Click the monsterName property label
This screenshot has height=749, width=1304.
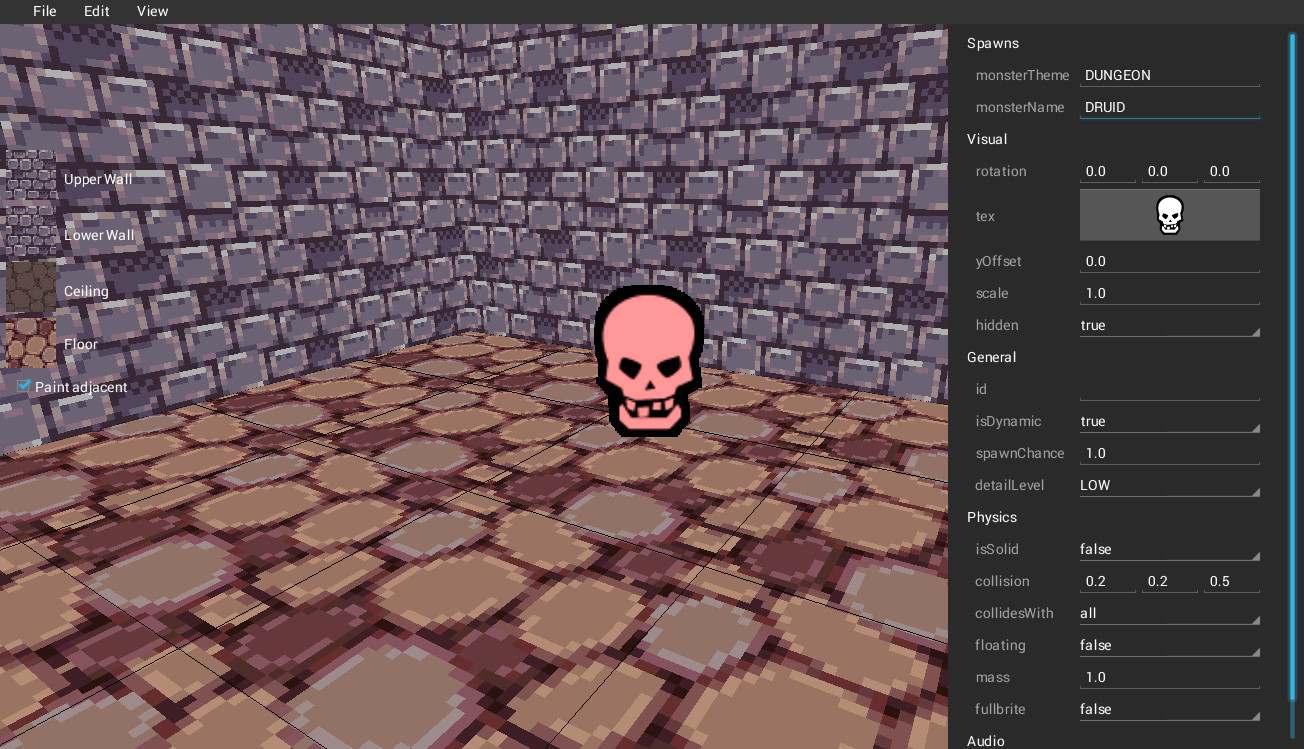pos(1020,107)
